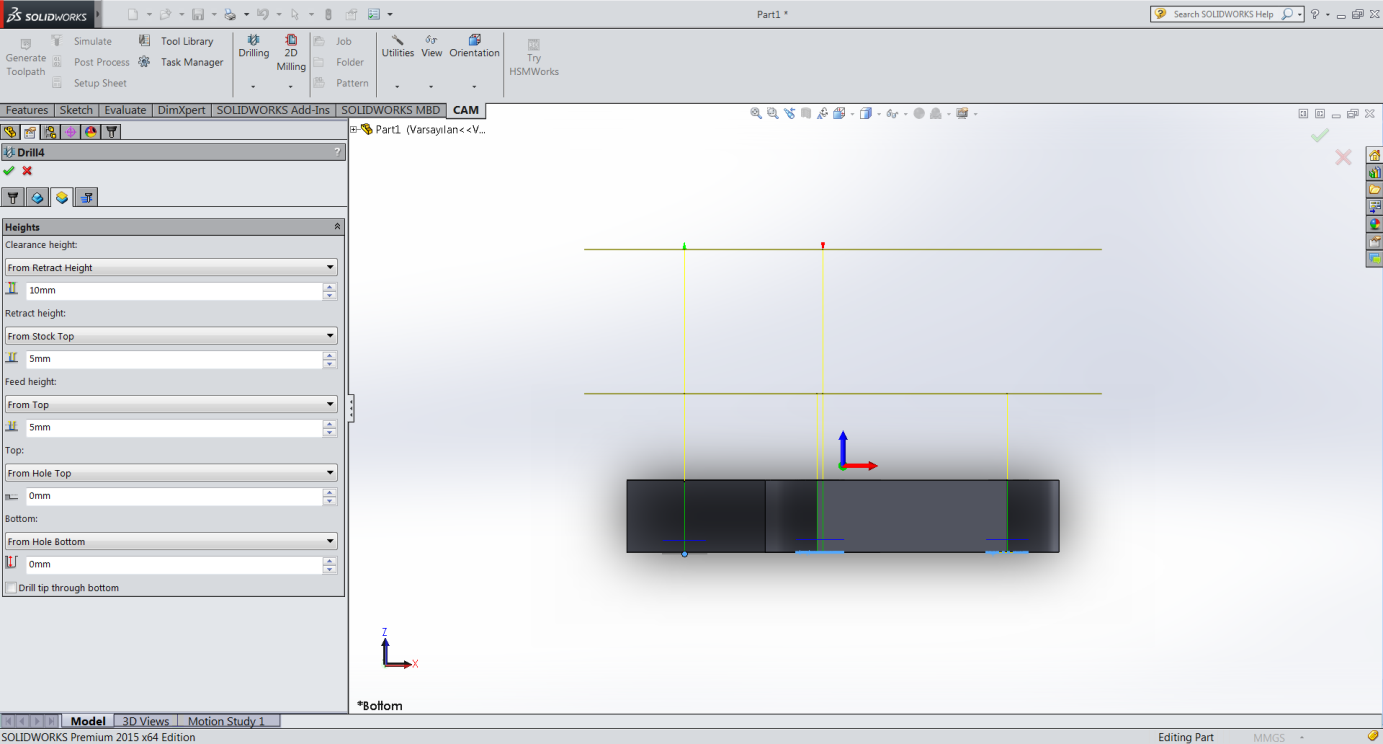This screenshot has height=744, width=1383.
Task: Open the Tool Library
Action: 175,41
